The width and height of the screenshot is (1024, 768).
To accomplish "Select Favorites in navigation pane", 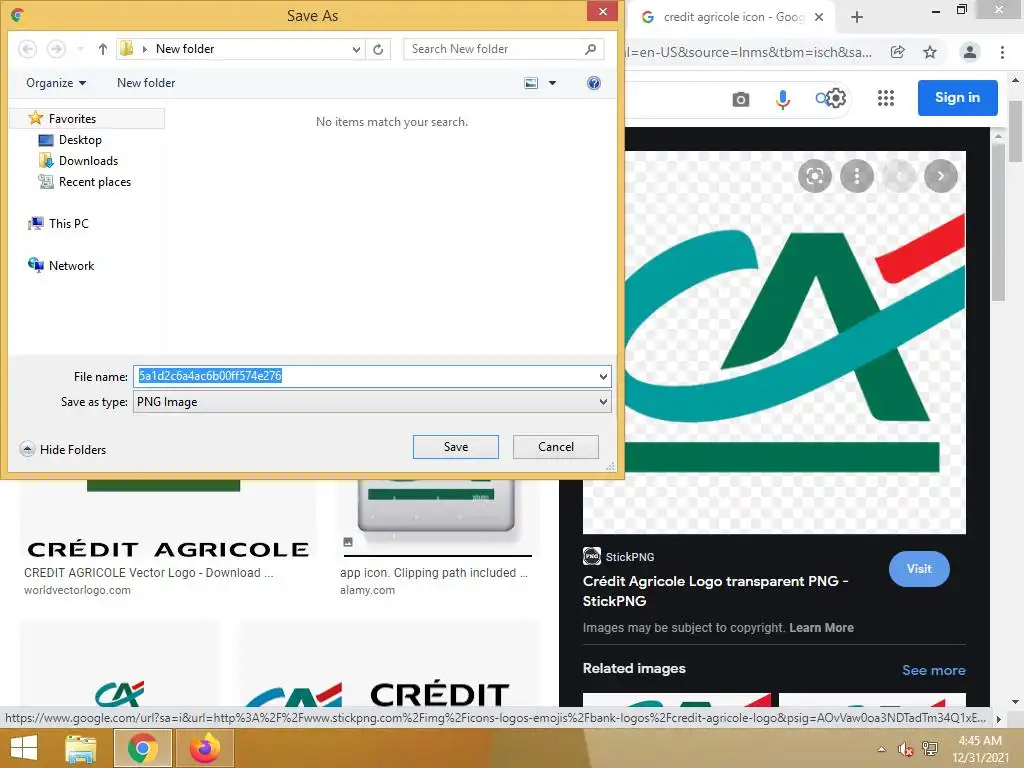I will point(88,119).
